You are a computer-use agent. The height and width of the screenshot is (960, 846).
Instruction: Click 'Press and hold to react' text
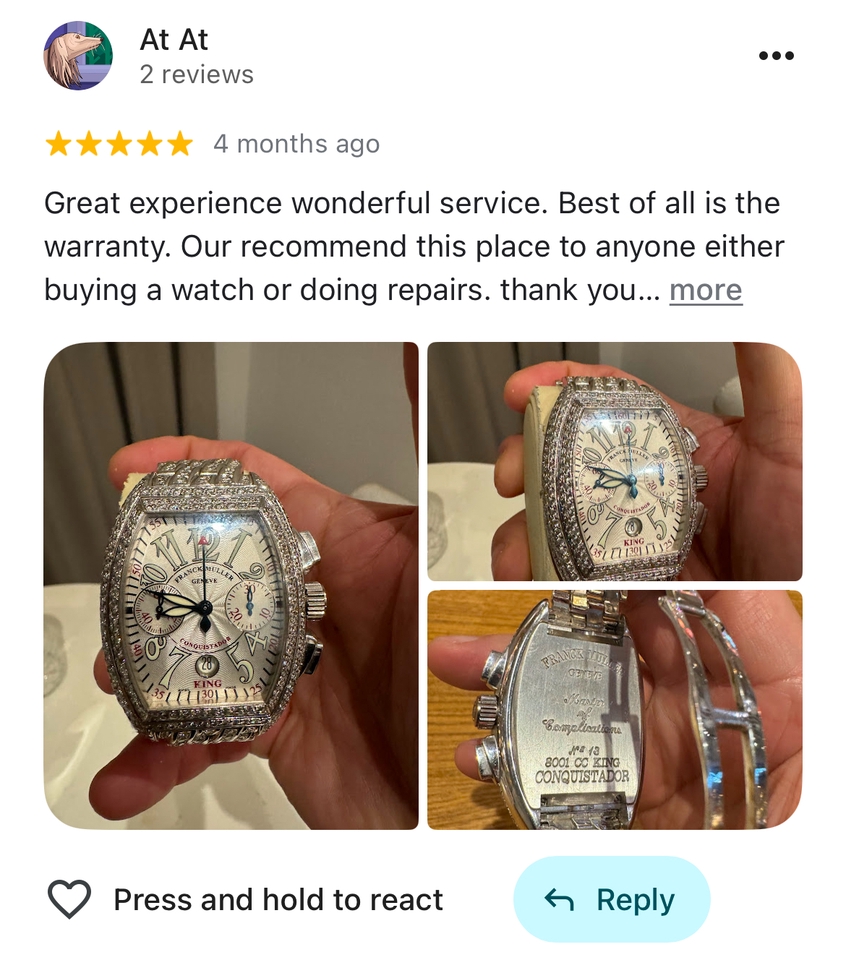click(278, 900)
